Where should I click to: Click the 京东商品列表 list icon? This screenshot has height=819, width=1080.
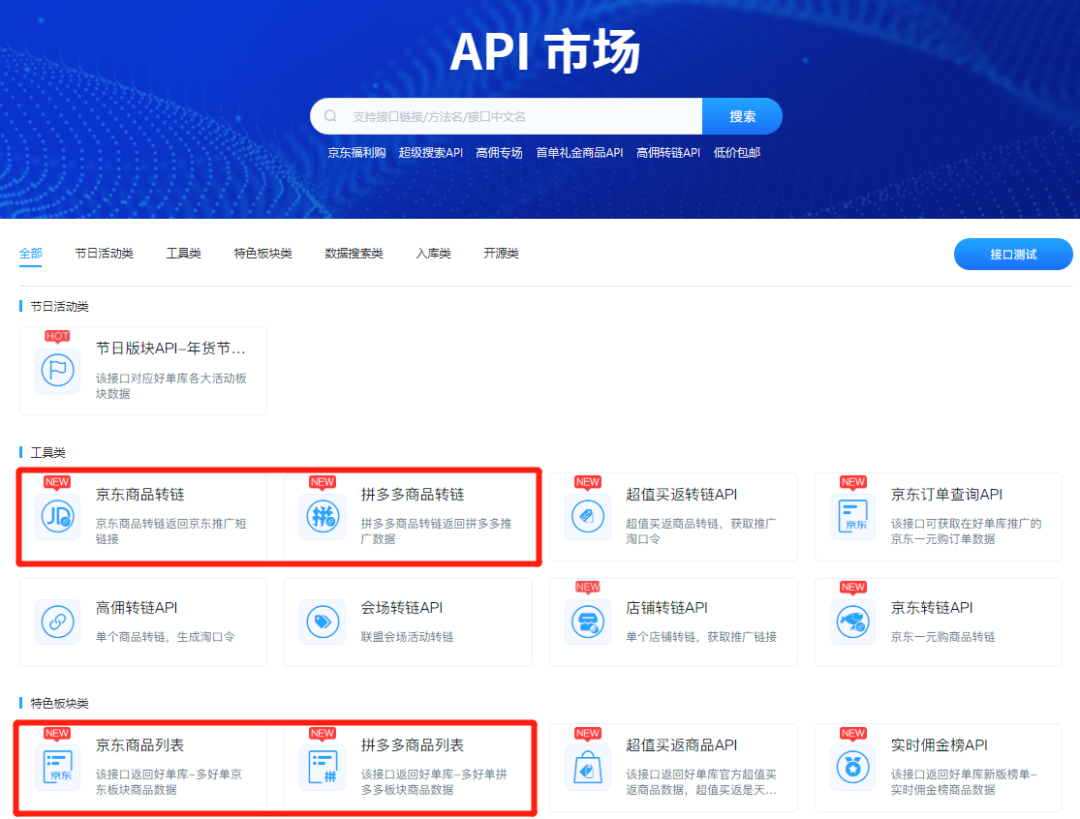(58, 767)
